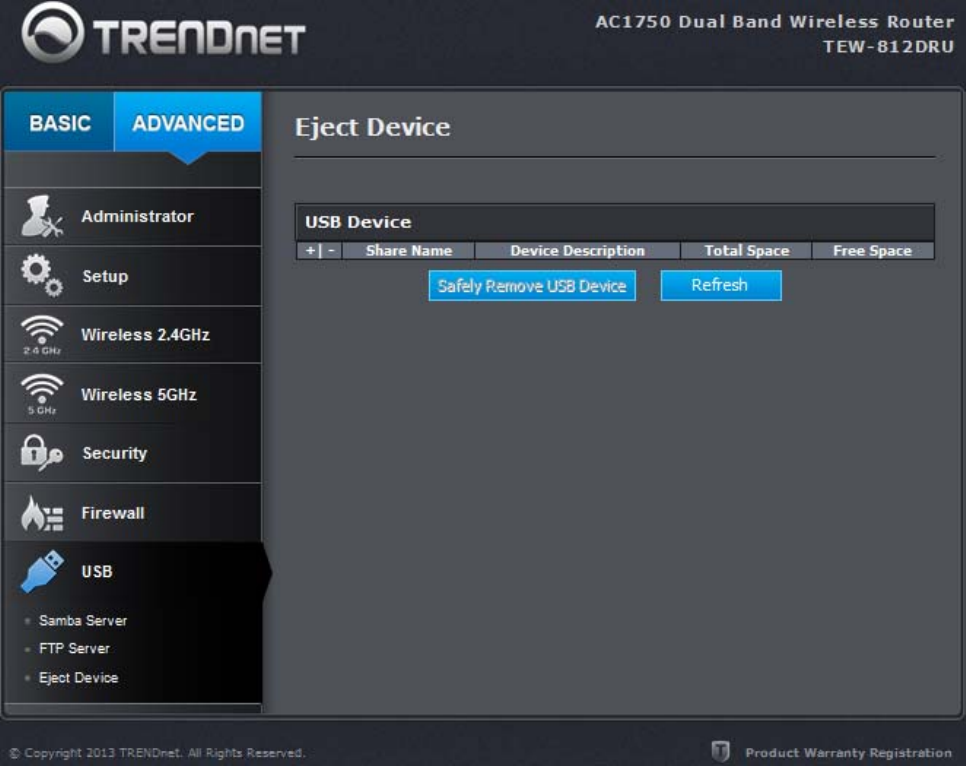Screen dimensions: 966x766
Task: Open the Administrator menu
Action: tap(133, 217)
